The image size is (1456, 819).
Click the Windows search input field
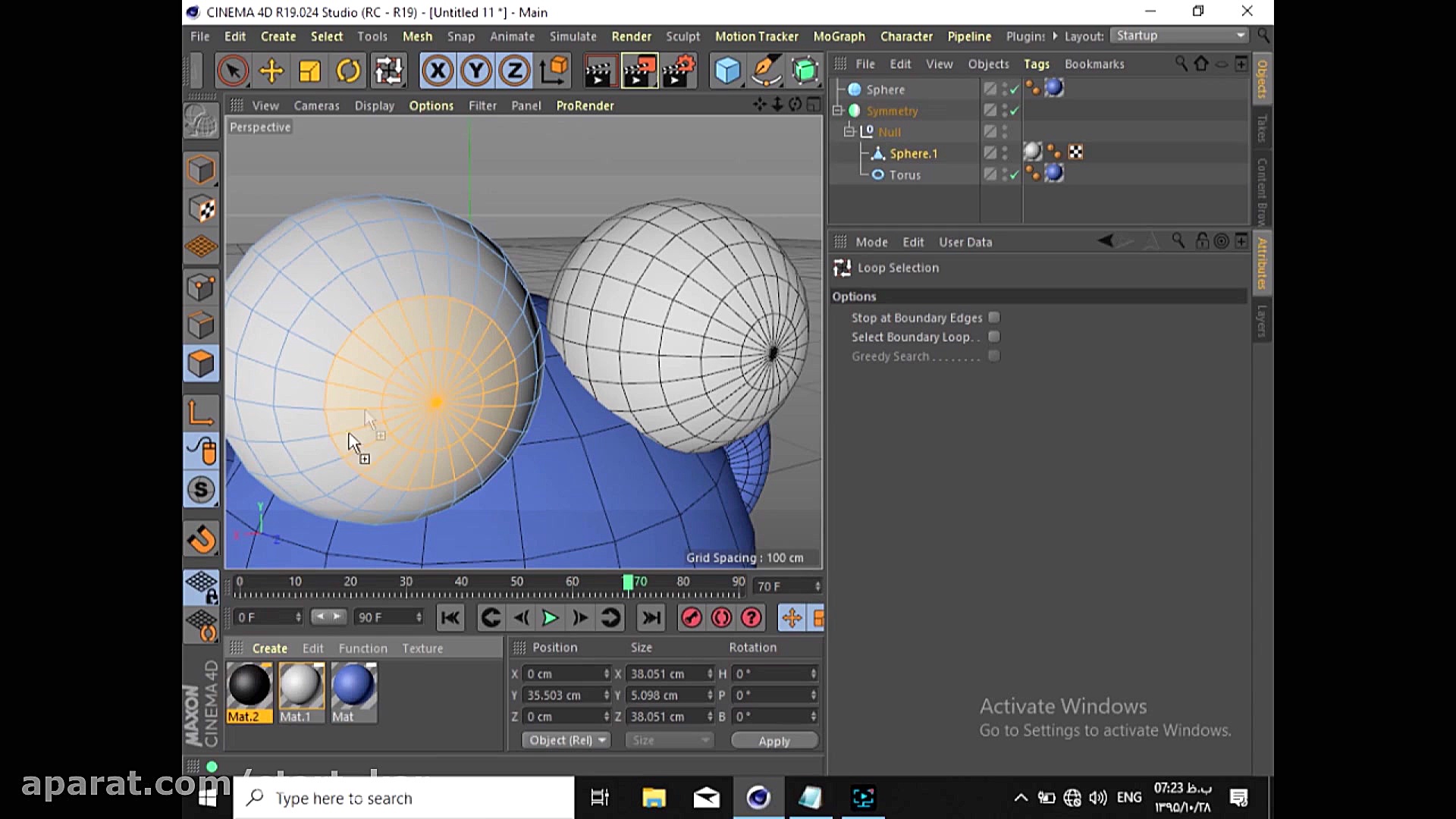tap(402, 798)
